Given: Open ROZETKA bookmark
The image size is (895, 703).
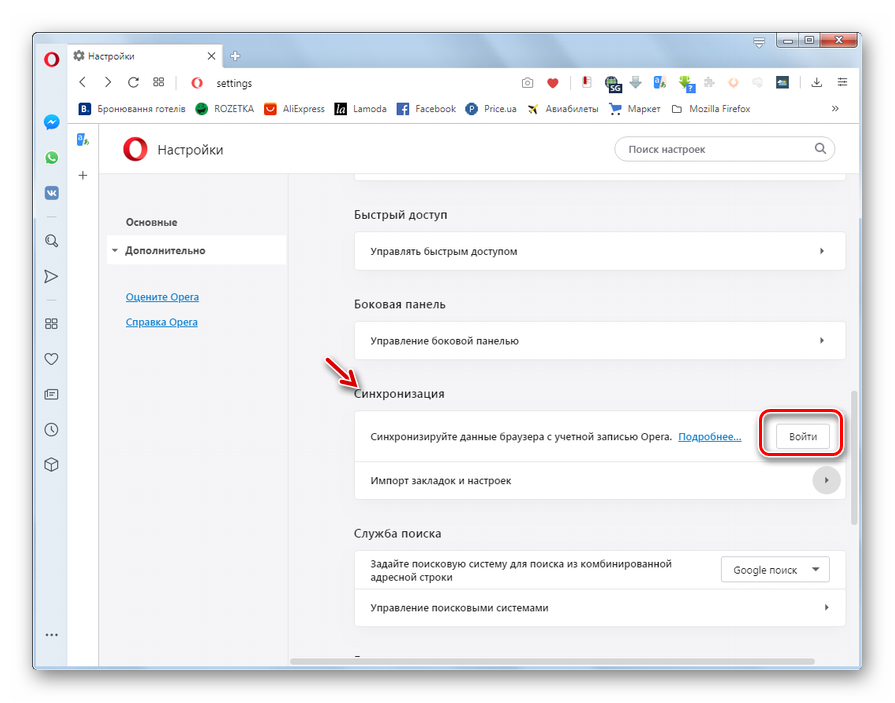Looking at the screenshot, I should (x=224, y=108).
